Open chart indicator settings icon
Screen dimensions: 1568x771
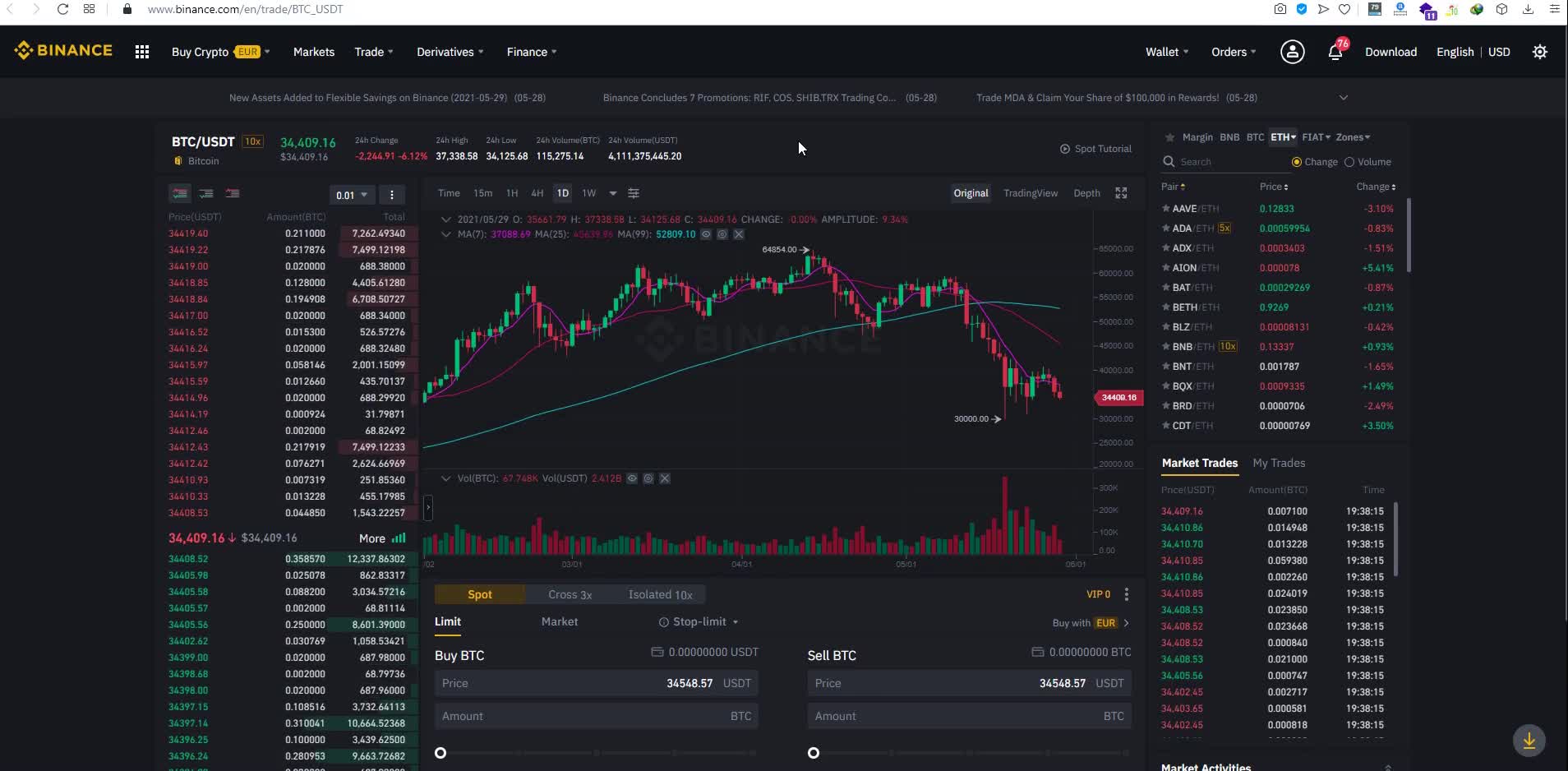tap(634, 193)
